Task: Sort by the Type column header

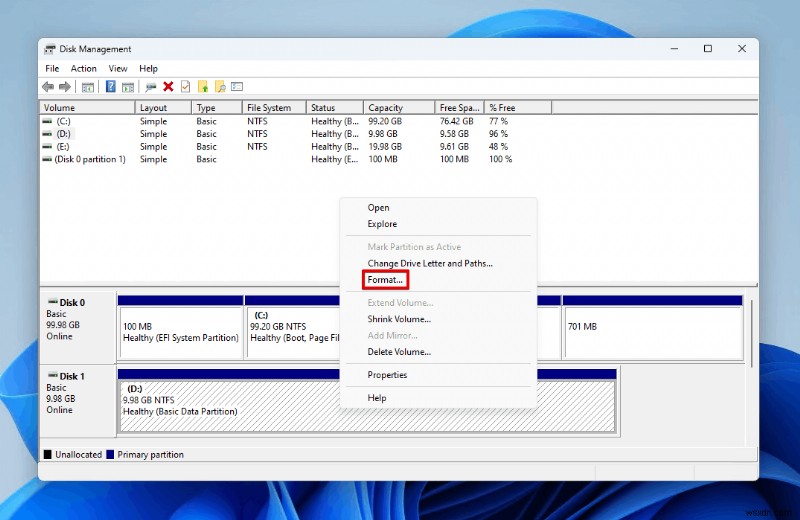Action: [x=217, y=108]
